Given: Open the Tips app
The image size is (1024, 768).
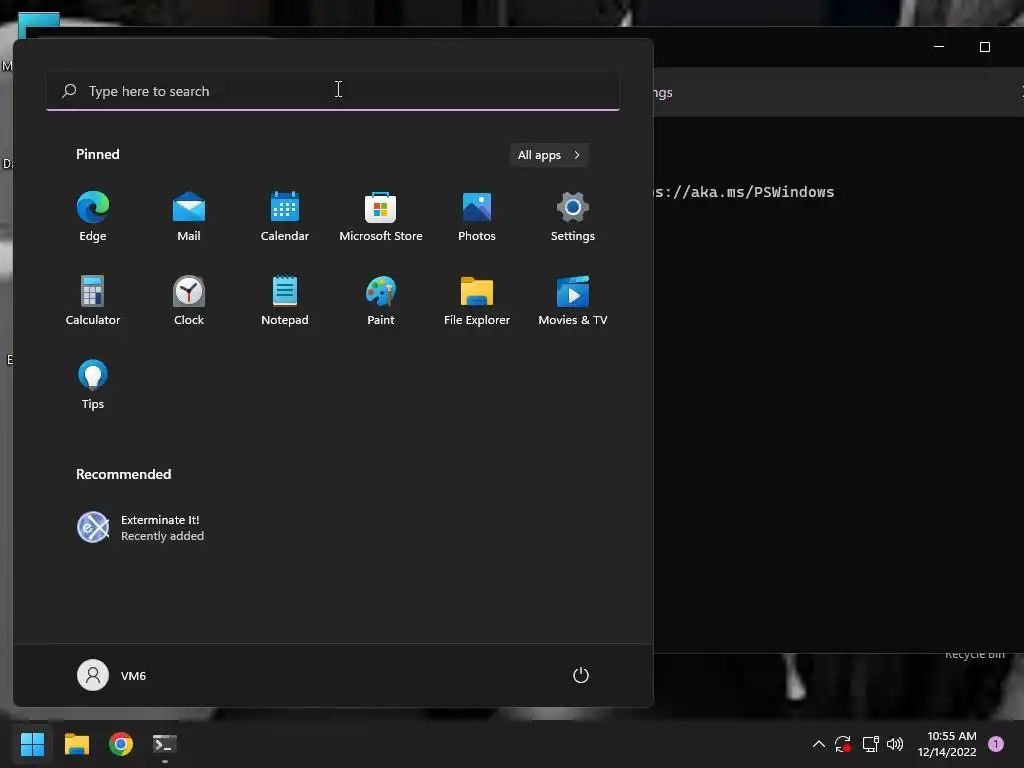Looking at the screenshot, I should coord(93,385).
